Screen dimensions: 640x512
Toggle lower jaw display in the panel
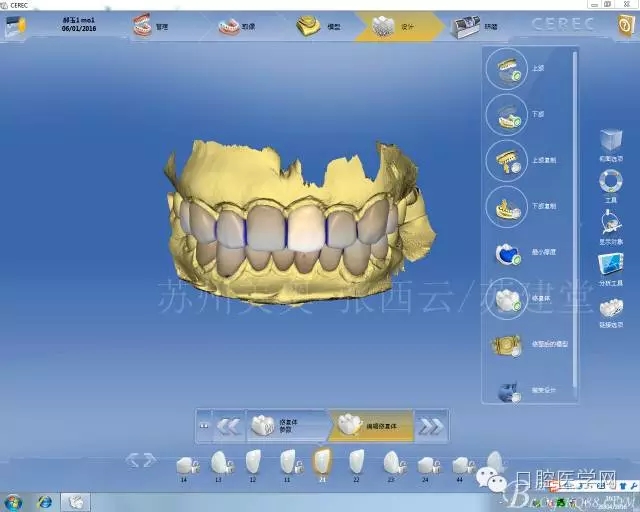[x=506, y=115]
